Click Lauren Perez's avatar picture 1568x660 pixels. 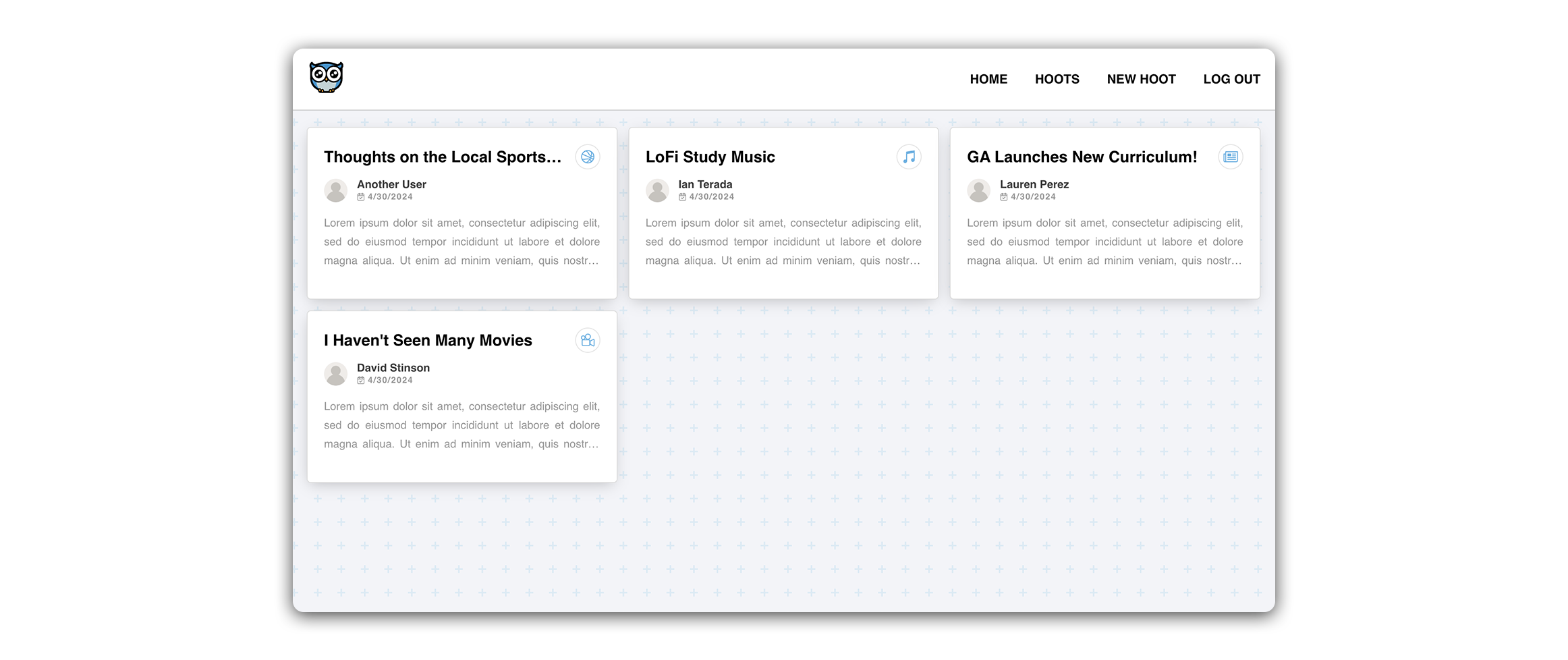[979, 190]
